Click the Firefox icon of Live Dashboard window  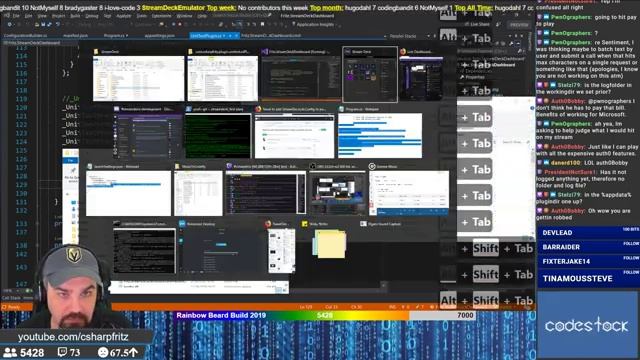[403, 52]
